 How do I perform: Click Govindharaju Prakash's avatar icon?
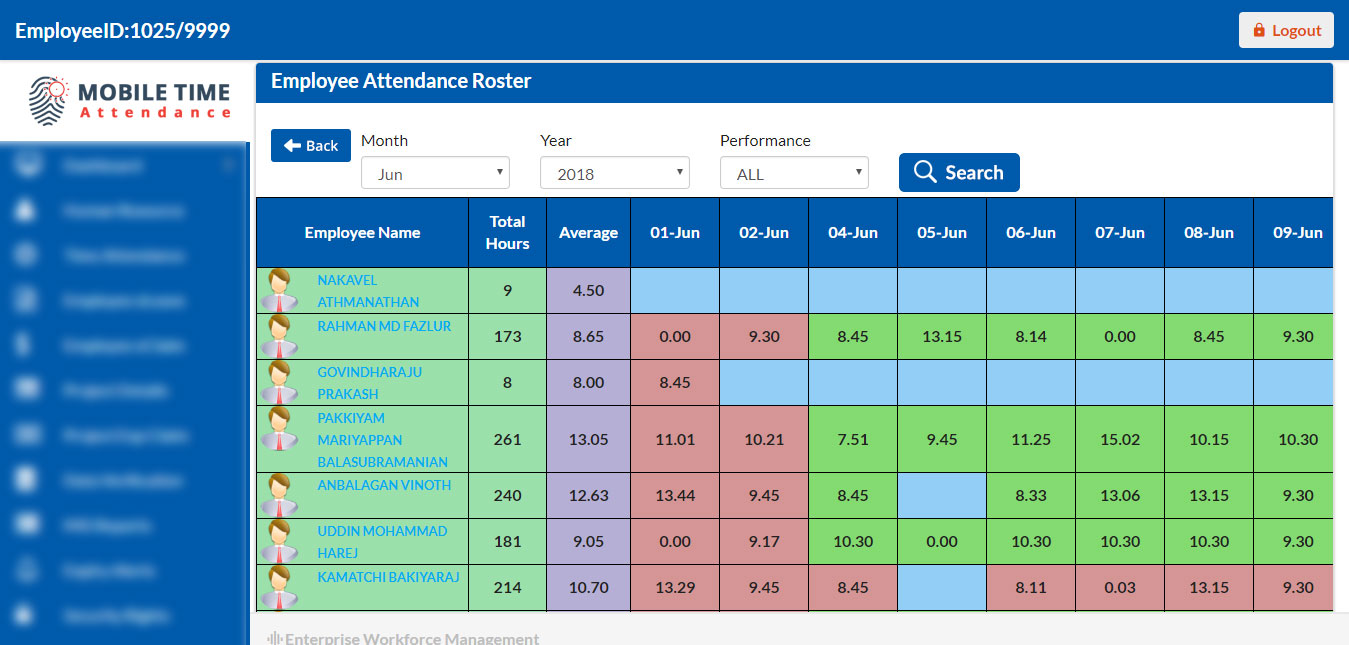tap(279, 382)
